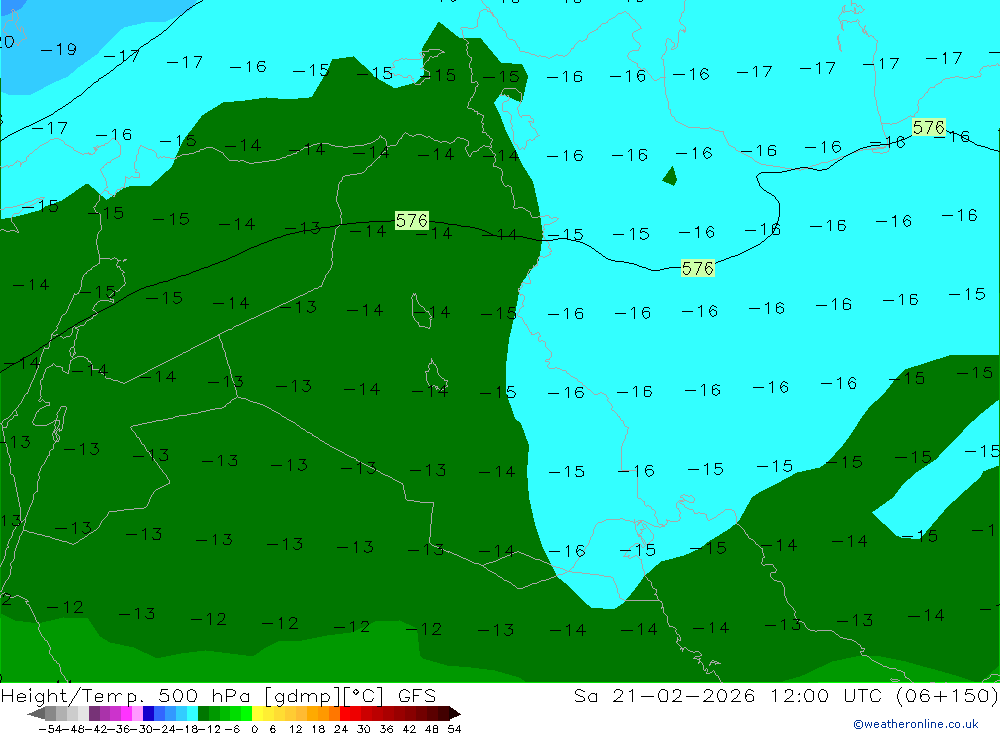
Task: Click the small green triangle in cyan area
Action: pos(670,176)
